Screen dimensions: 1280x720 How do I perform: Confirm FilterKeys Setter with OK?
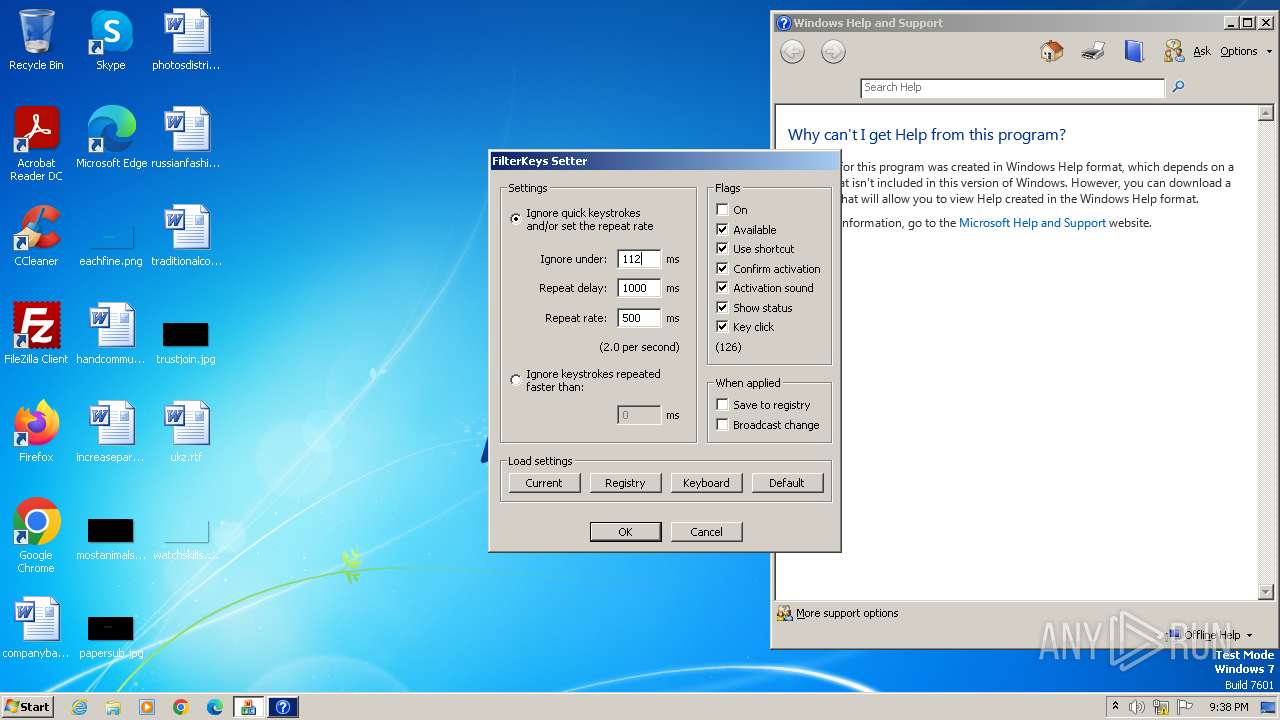pos(625,531)
